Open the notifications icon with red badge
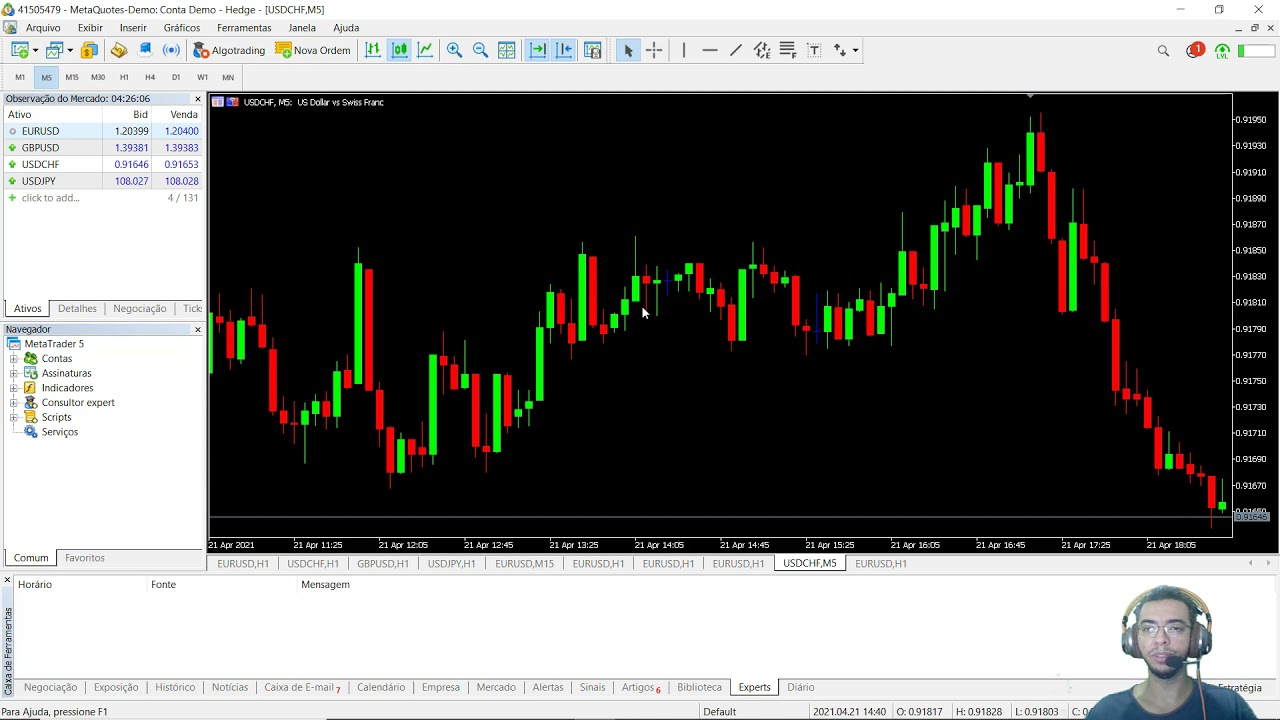This screenshot has height=720, width=1280. coord(1195,50)
